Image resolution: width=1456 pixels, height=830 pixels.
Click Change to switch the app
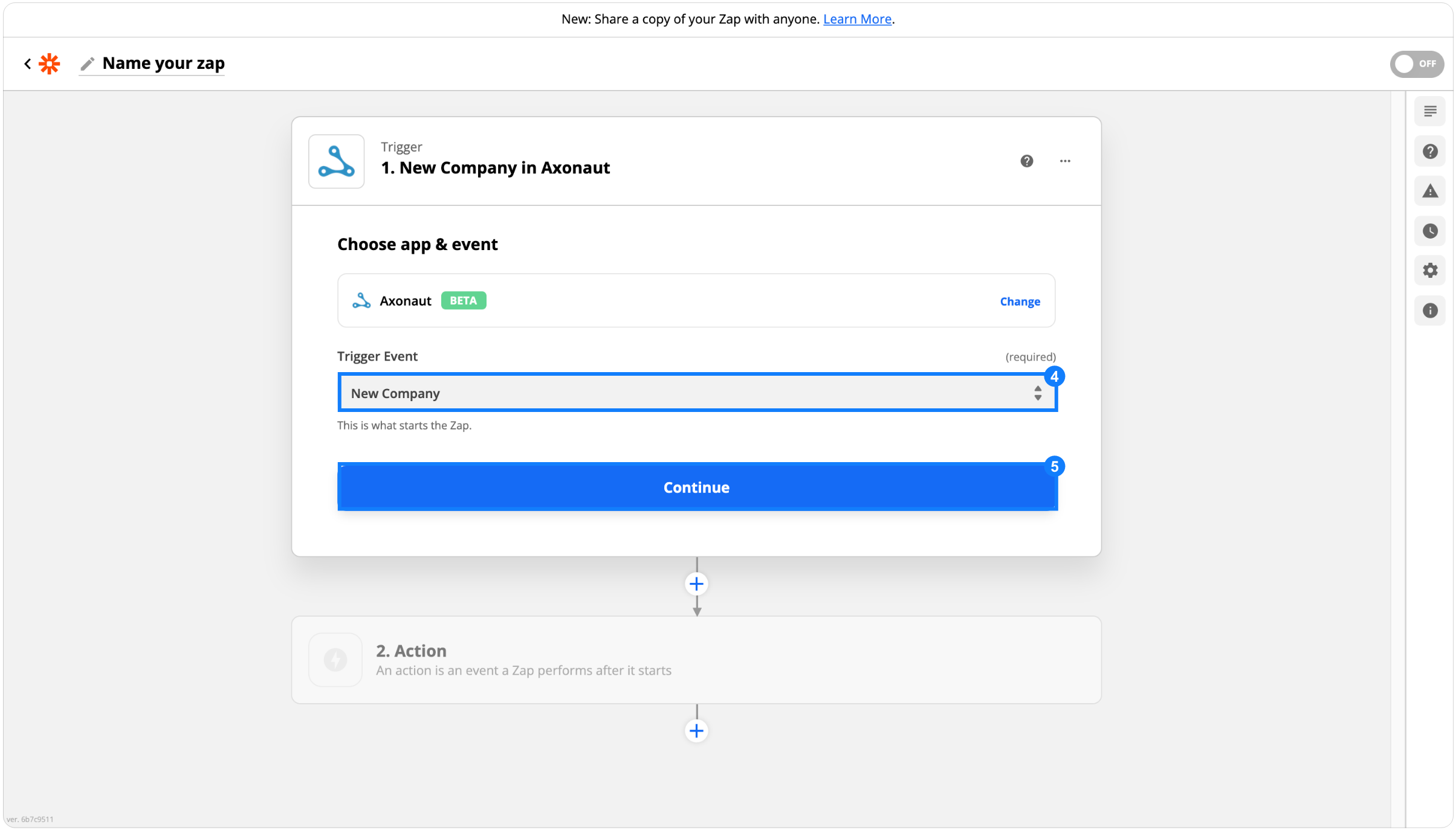pos(1020,301)
